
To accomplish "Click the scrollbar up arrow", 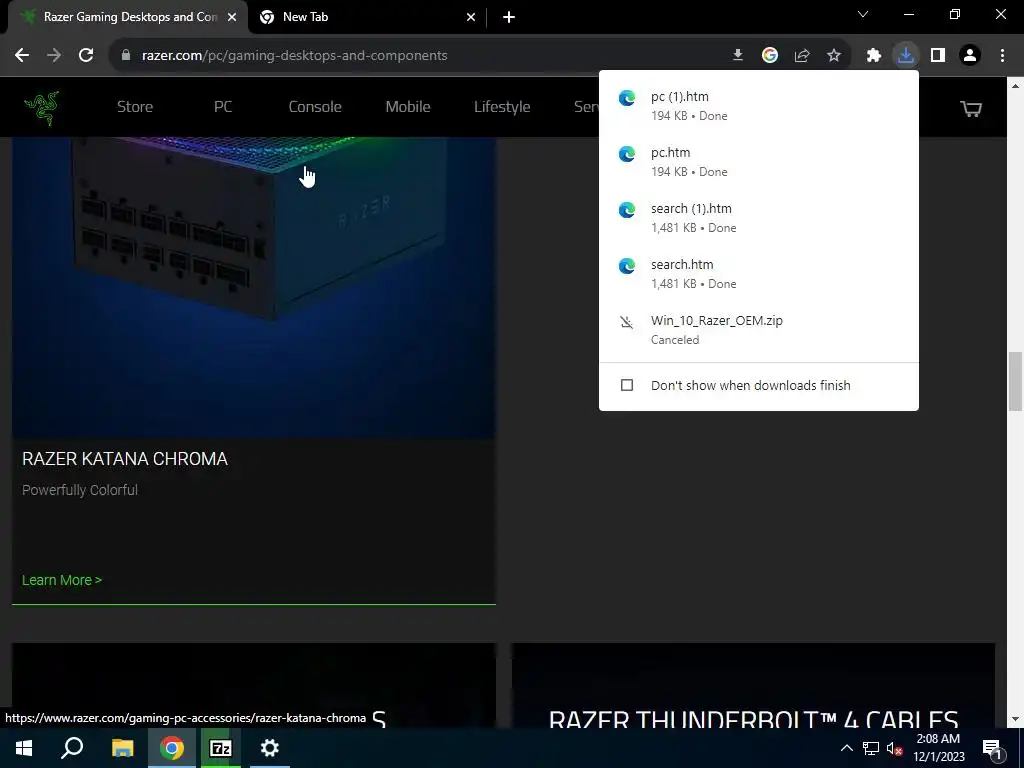I will pyautogui.click(x=1016, y=86).
